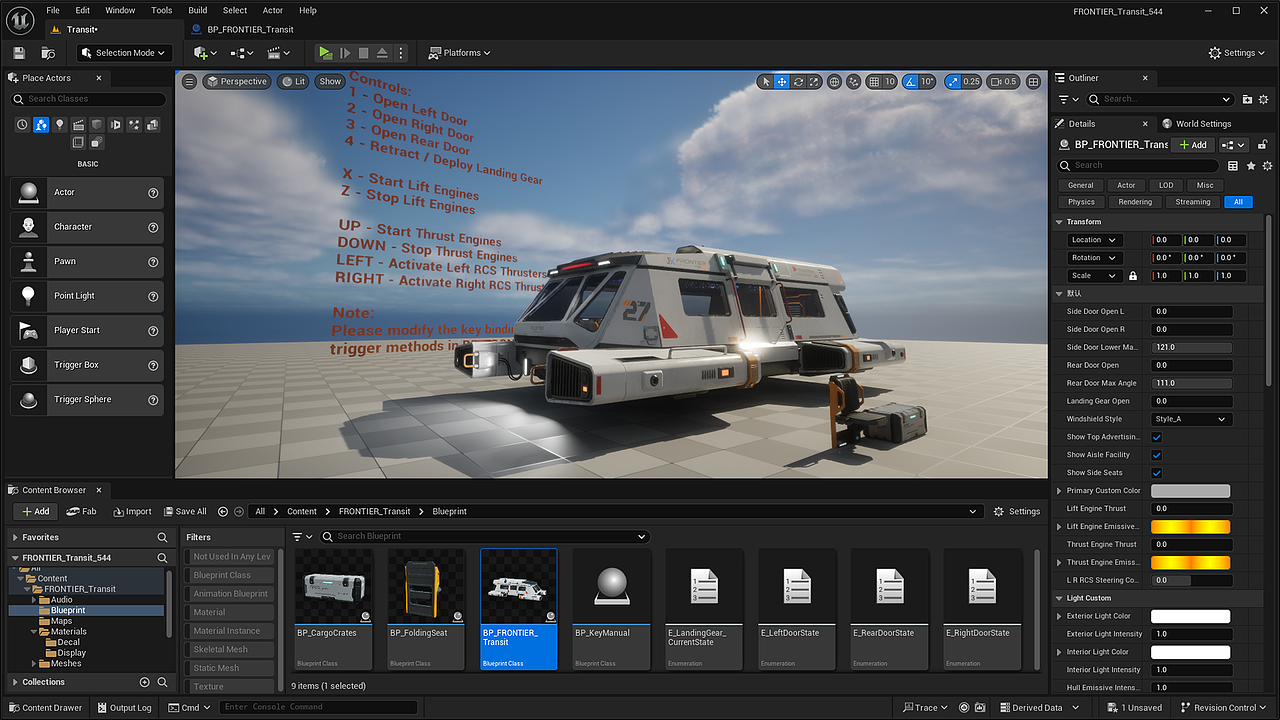Open the Platforms dropdown
Image resolution: width=1280 pixels, height=720 pixels.
click(x=460, y=53)
